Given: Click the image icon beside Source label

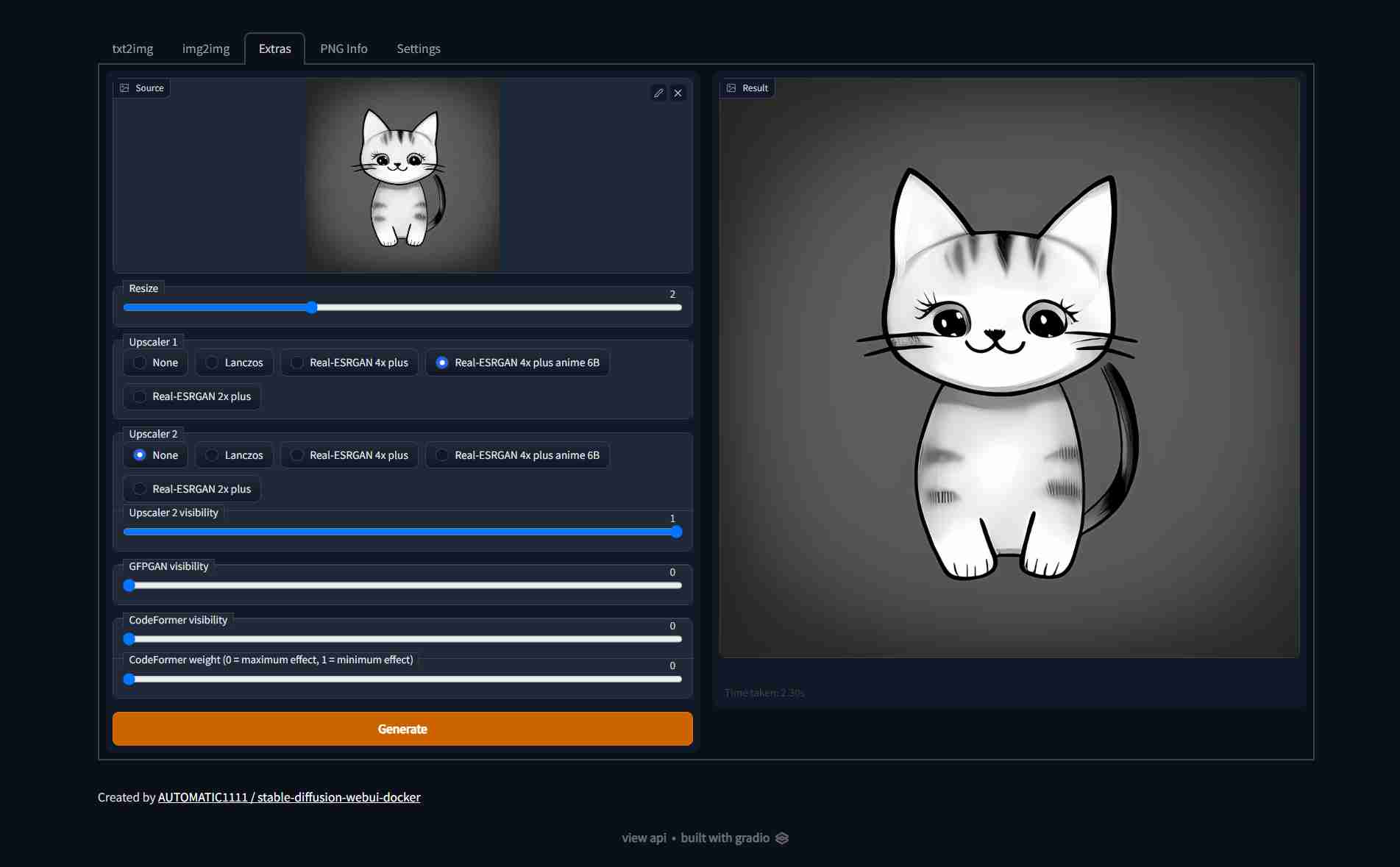Looking at the screenshot, I should pyautogui.click(x=125, y=88).
